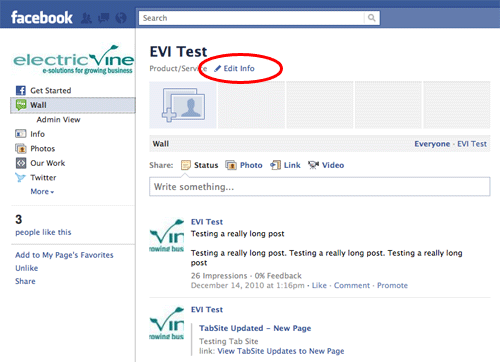Open TabSite Updated – New Page title
500x362 pixels.
[x=255, y=328]
